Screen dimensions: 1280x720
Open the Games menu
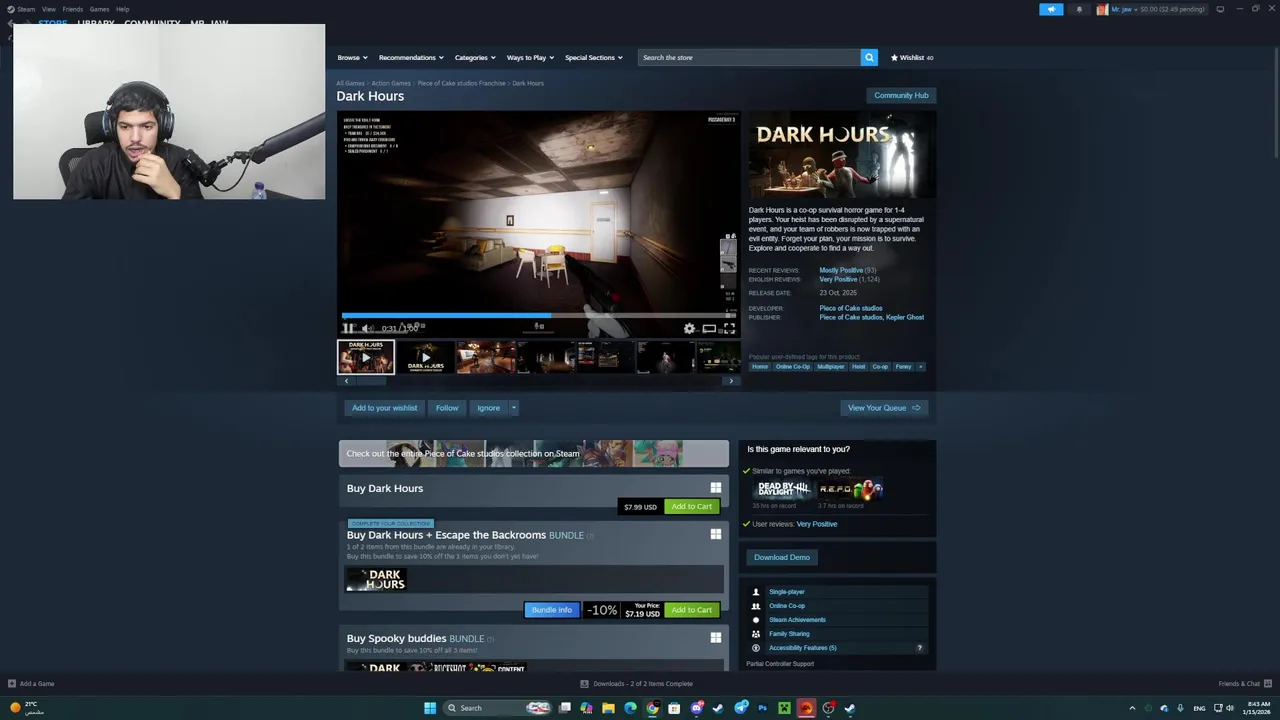(99, 9)
